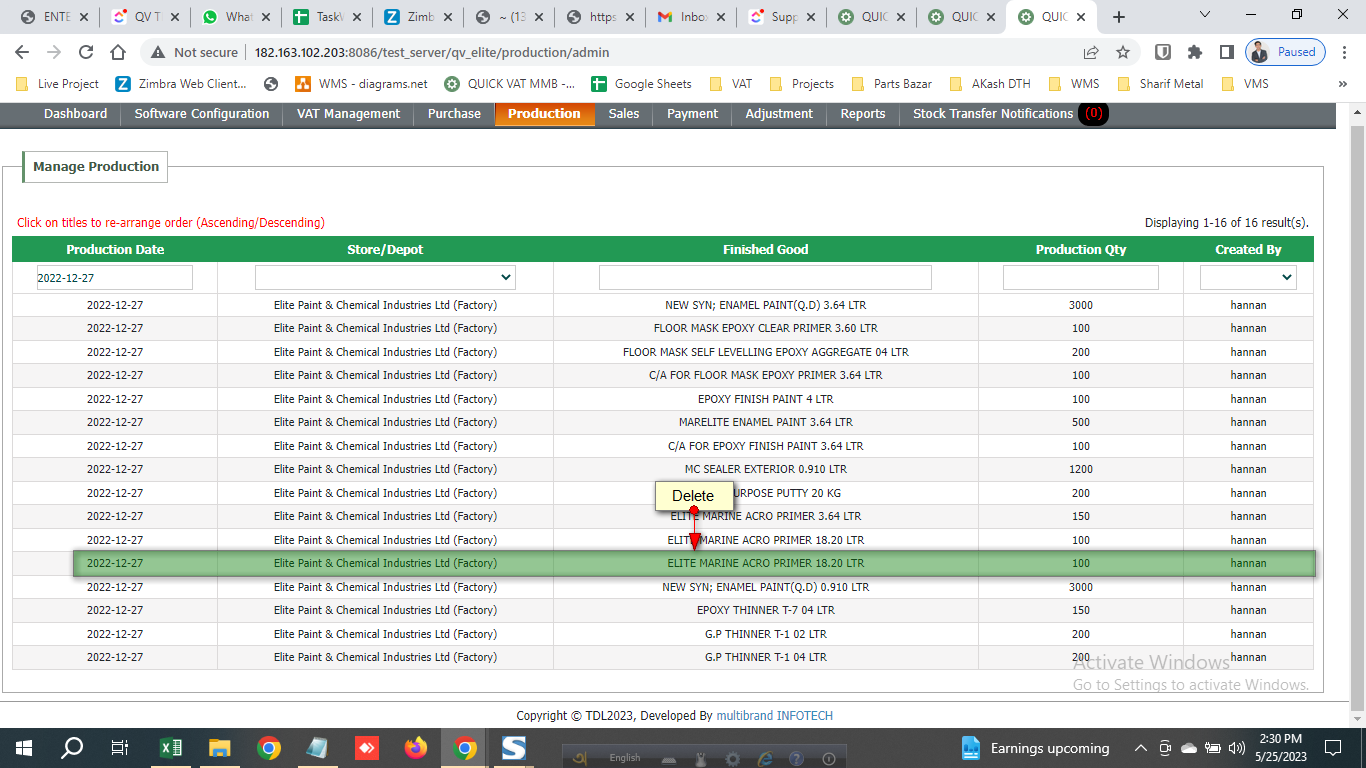1366x768 pixels.
Task: Open the Payment menu
Action: [x=693, y=114]
